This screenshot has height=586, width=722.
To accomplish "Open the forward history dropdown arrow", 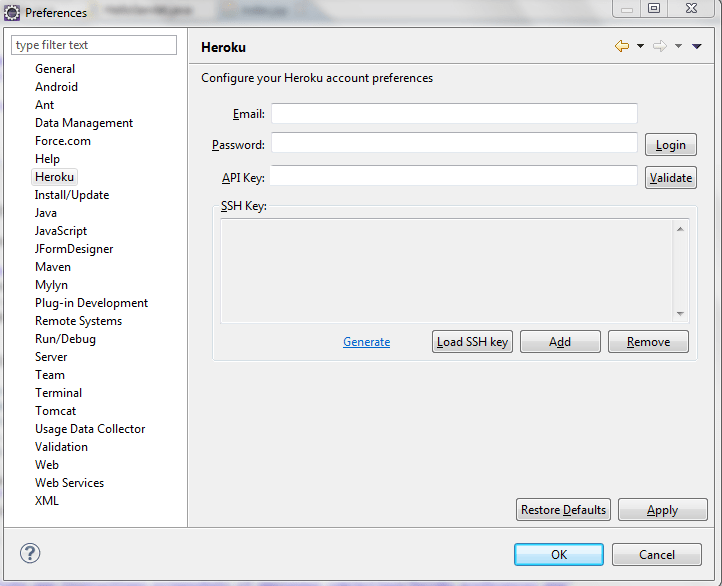I will (x=678, y=46).
